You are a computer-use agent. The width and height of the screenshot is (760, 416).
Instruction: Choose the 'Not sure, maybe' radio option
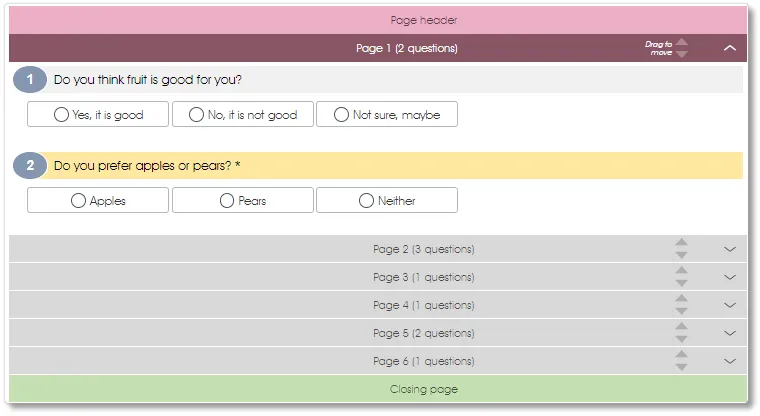pos(342,115)
